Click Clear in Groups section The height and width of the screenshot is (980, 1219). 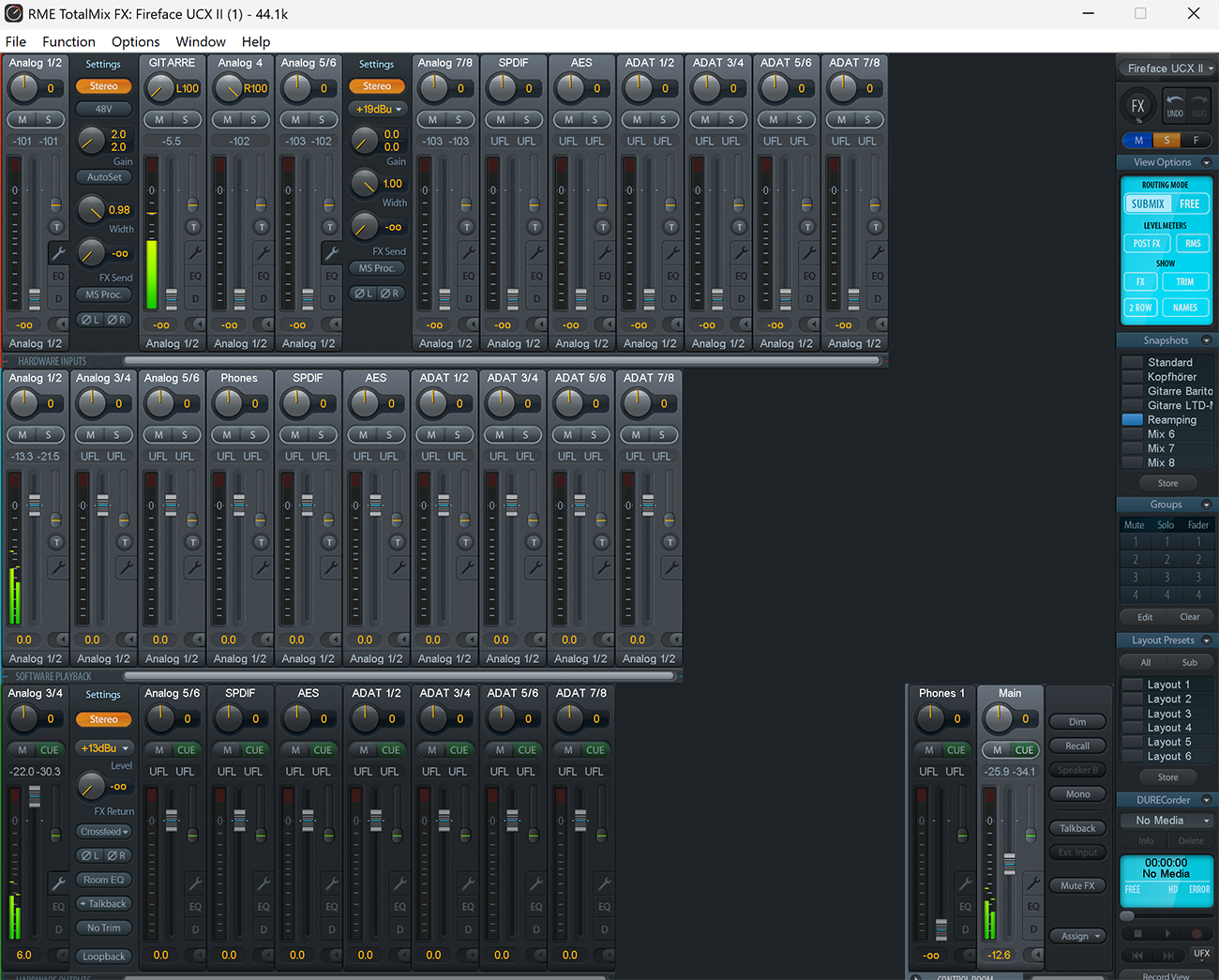[x=1189, y=617]
